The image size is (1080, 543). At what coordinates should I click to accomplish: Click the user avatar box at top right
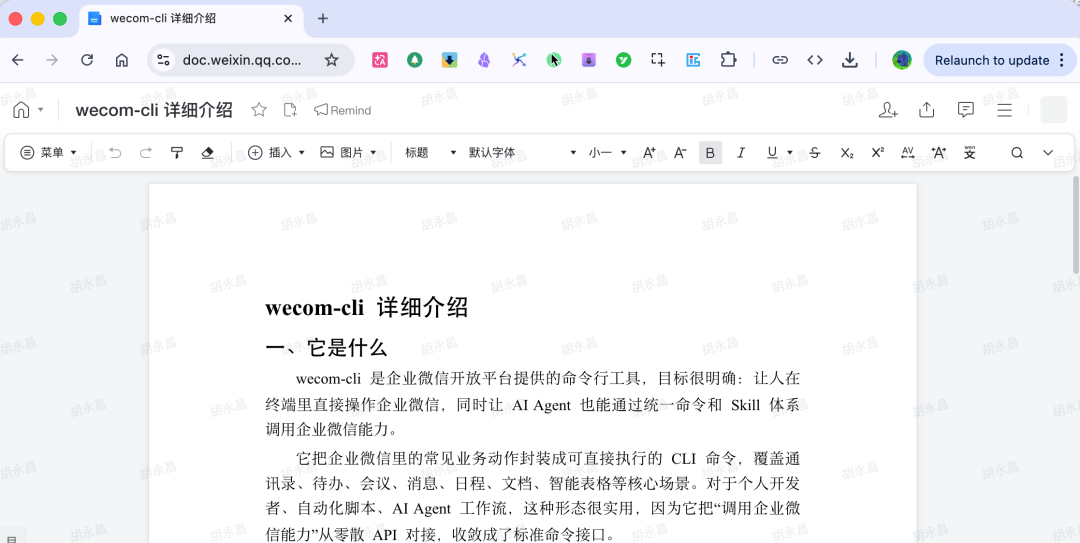[x=1053, y=110]
